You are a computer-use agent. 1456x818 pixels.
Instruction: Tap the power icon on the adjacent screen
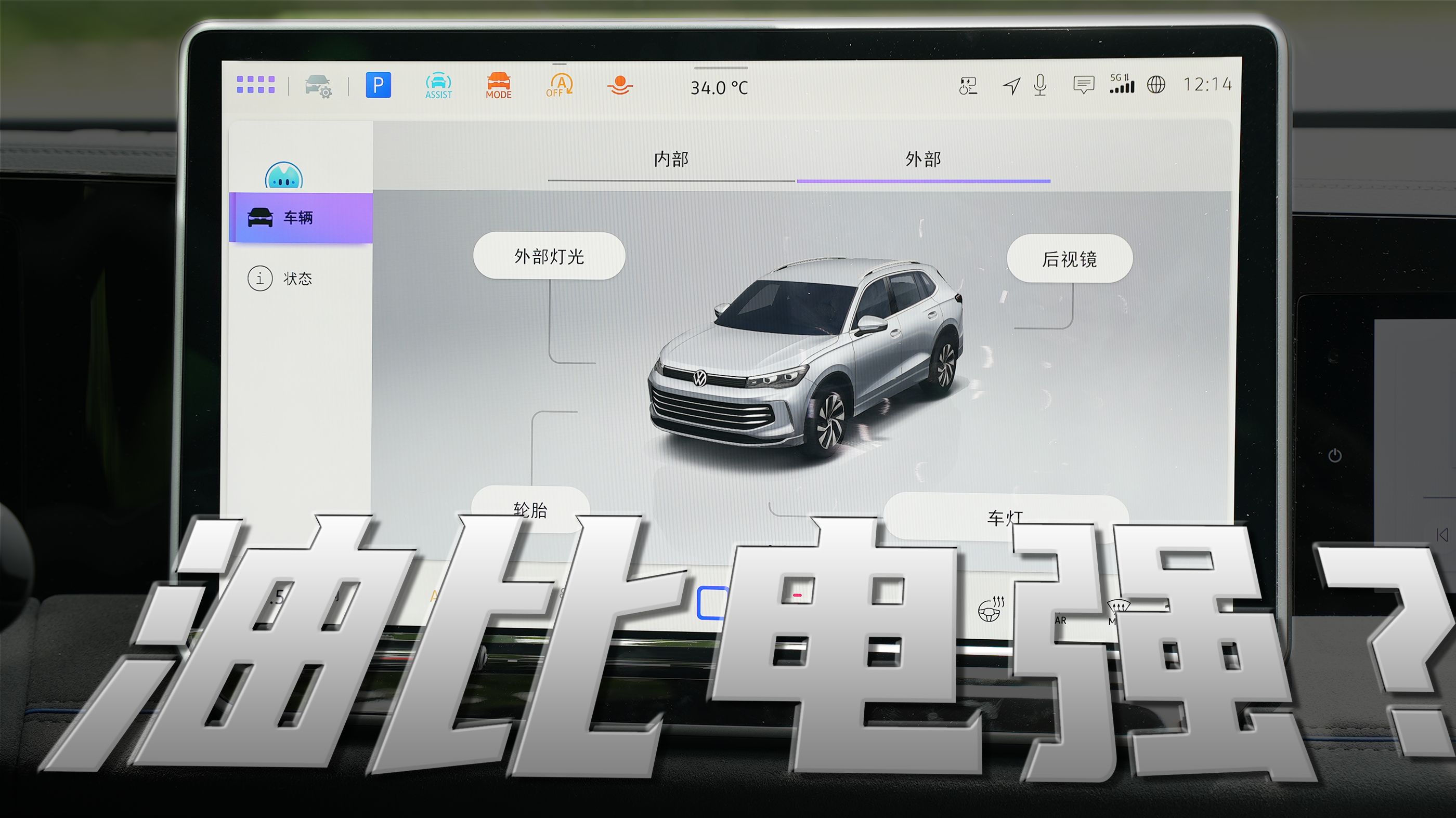1335,455
